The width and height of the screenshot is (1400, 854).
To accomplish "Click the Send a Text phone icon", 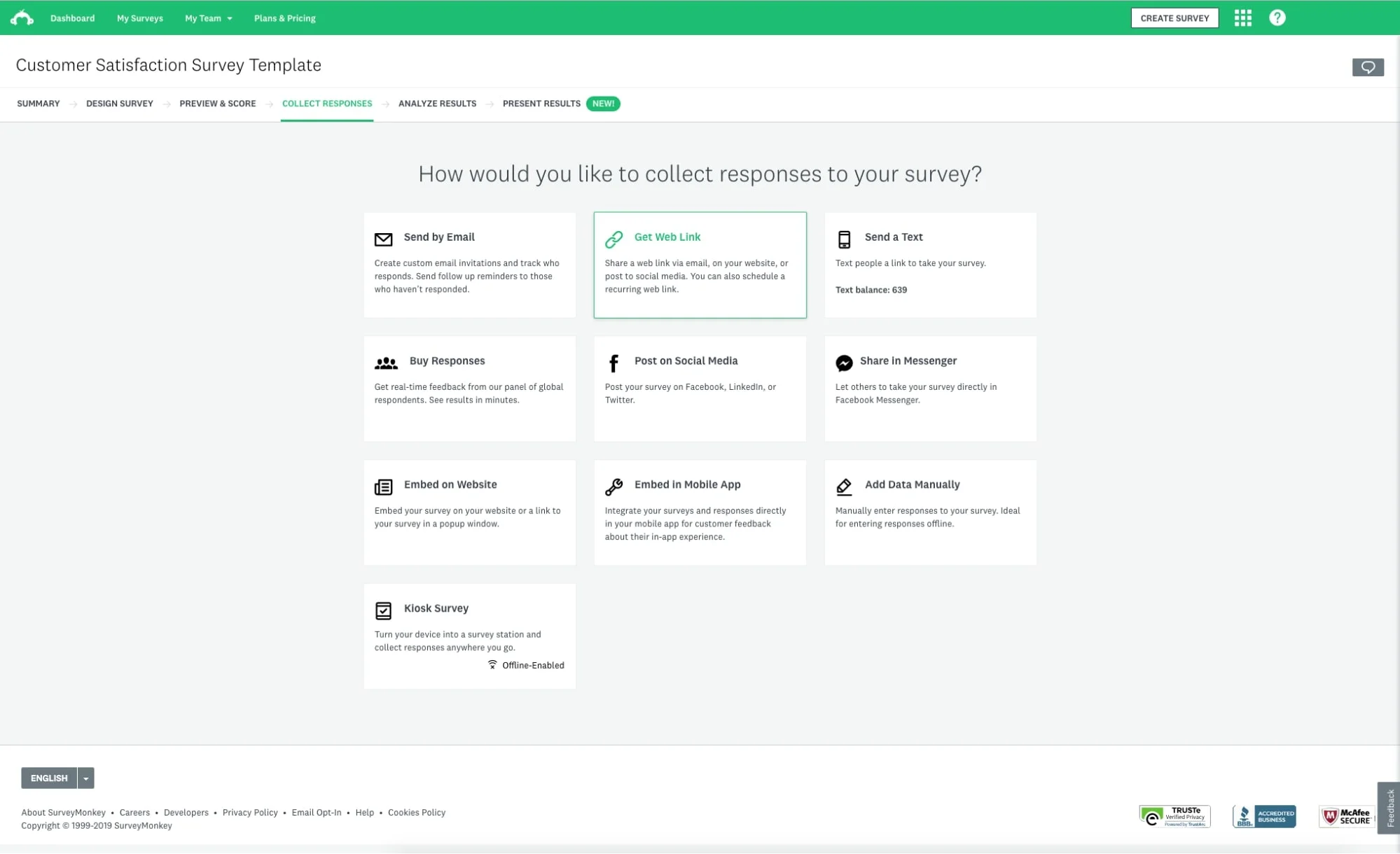I will tap(845, 239).
